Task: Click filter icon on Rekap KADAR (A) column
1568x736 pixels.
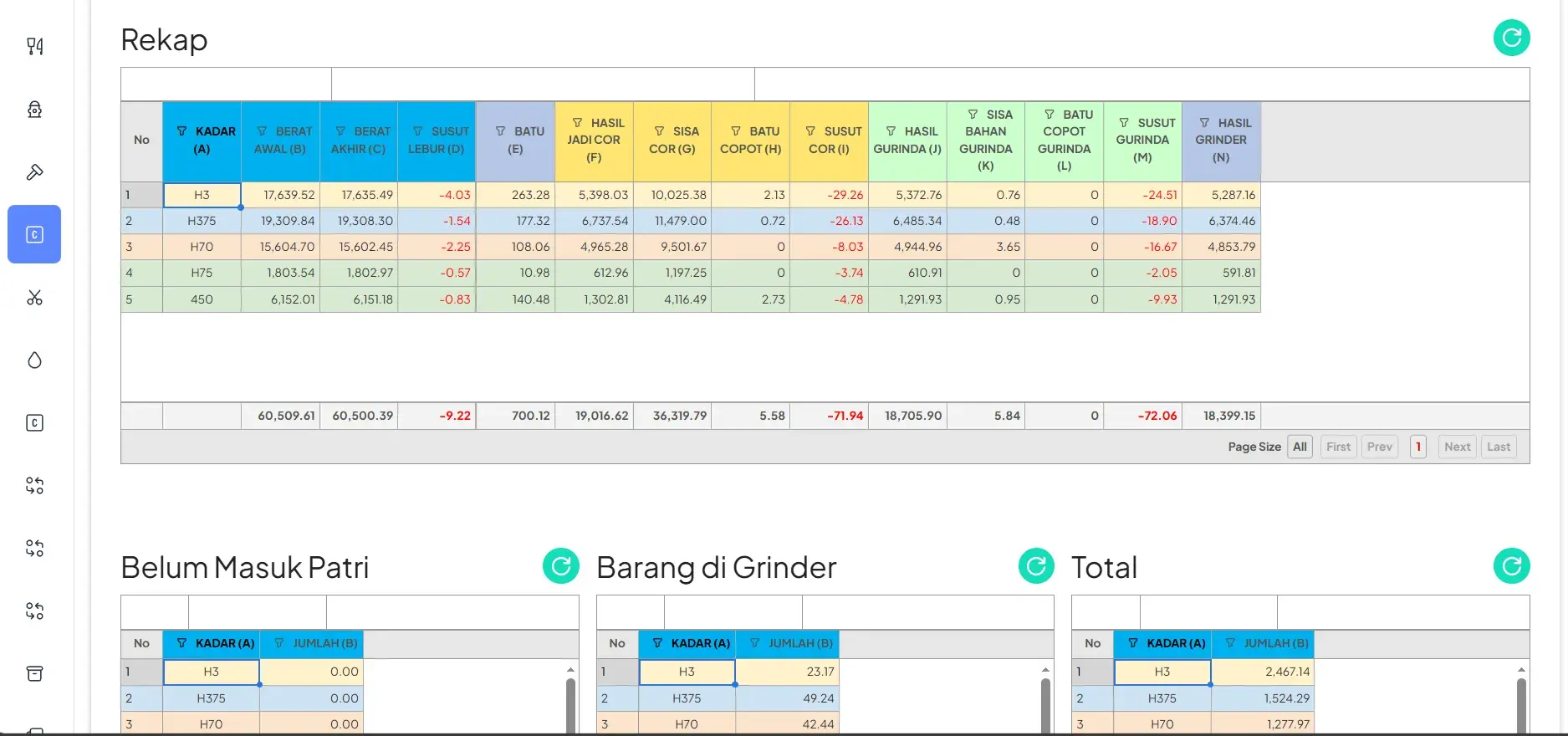Action: [181, 131]
